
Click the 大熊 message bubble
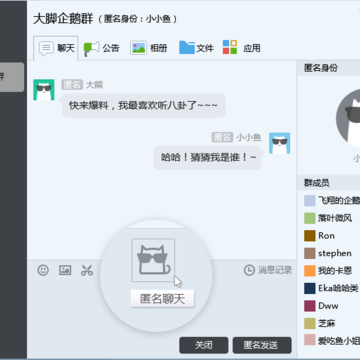tap(144, 105)
